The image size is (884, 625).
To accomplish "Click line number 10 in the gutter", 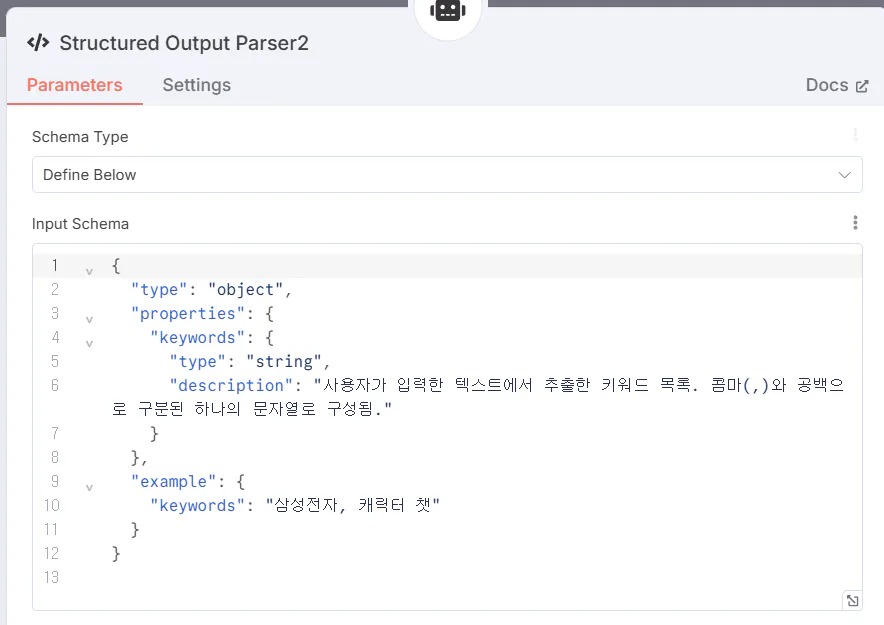I will 51,505.
